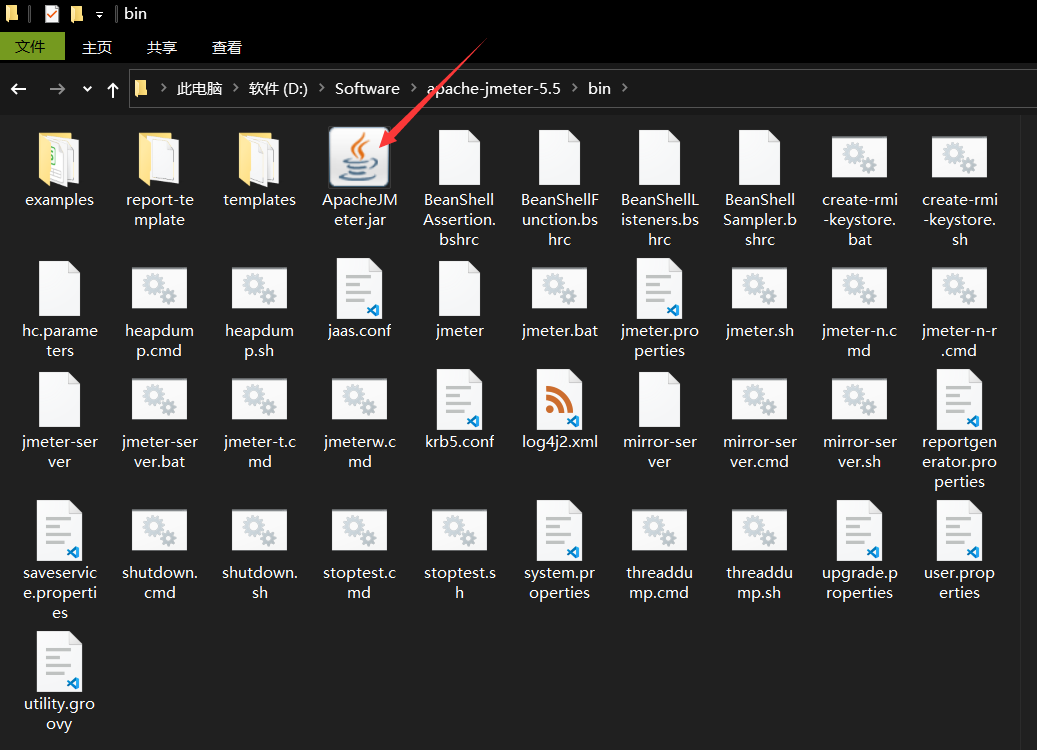Select the BeanShellAssertion.bshrc file icon

[459, 157]
